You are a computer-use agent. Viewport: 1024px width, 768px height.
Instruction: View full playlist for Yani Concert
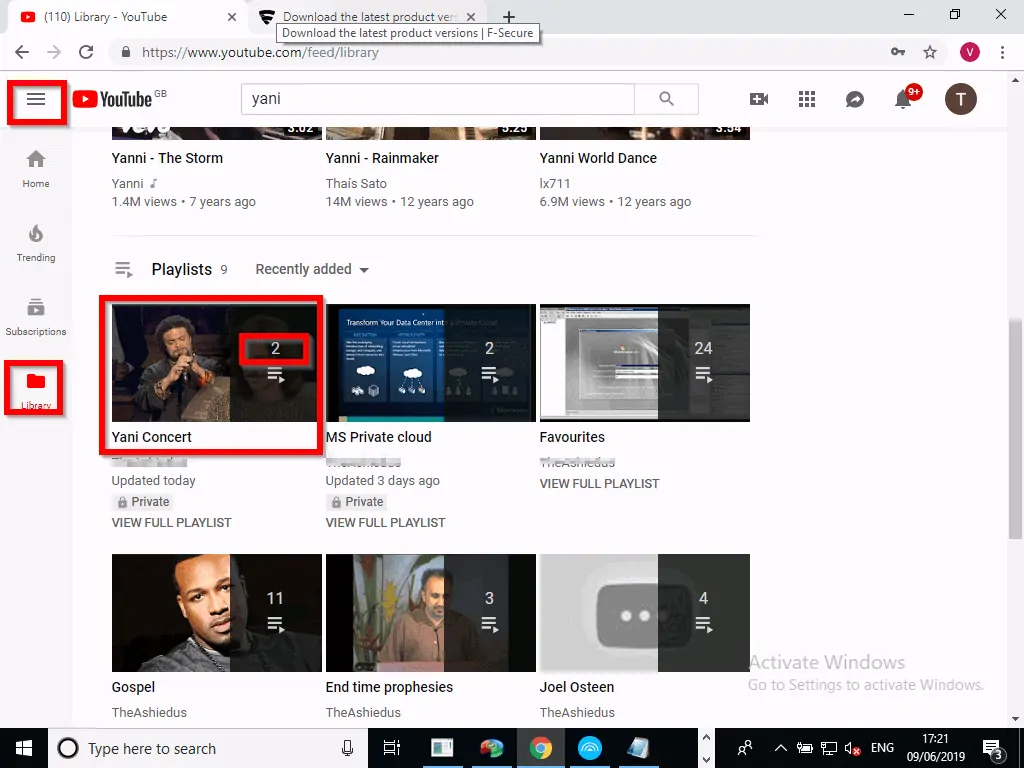point(171,522)
